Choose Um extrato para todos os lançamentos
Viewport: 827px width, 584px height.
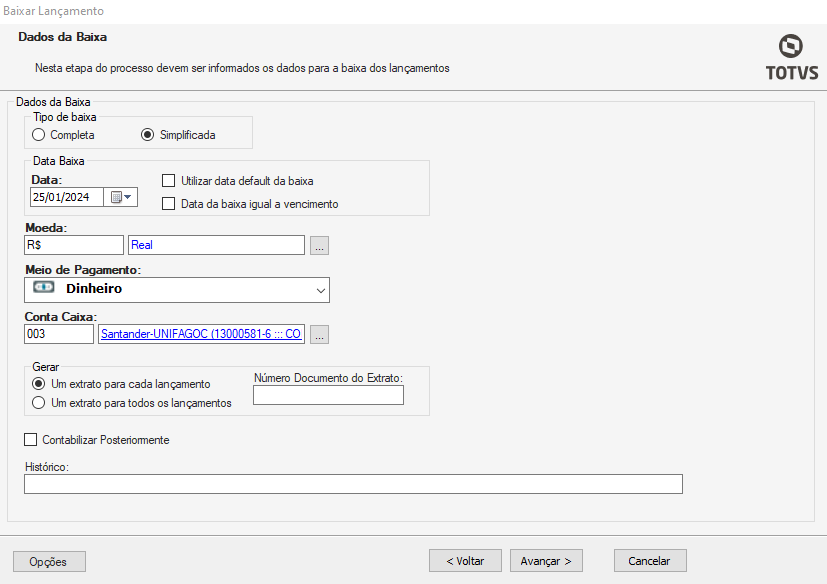click(39, 403)
